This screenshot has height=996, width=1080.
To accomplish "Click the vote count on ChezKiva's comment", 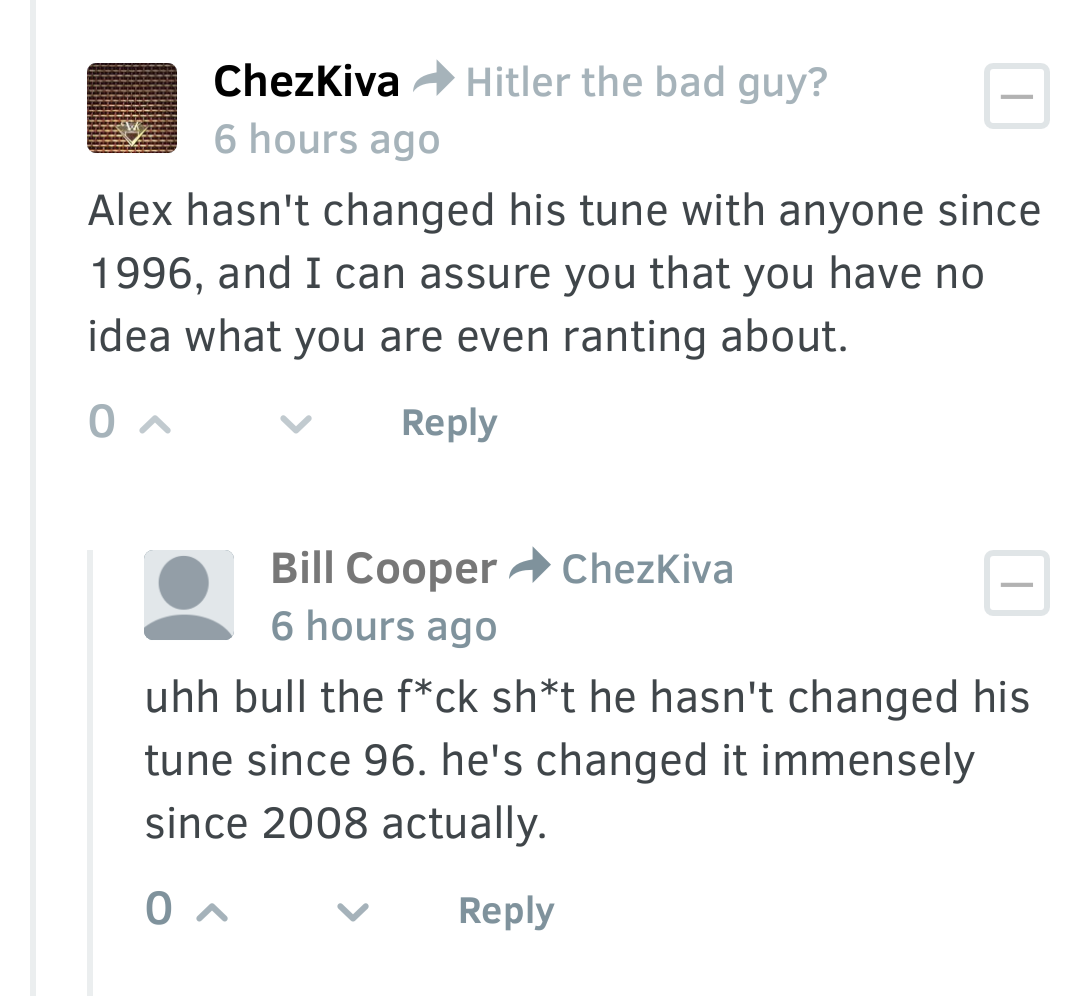I will tap(102, 422).
